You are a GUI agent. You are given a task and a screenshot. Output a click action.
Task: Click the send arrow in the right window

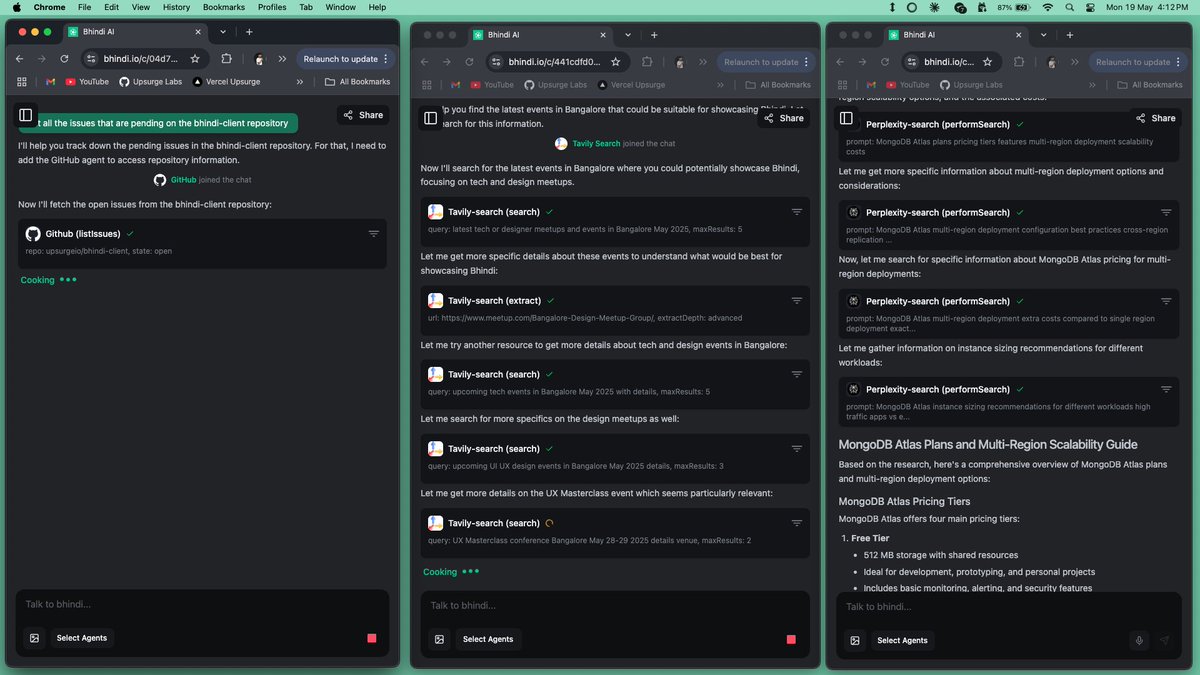(1164, 640)
